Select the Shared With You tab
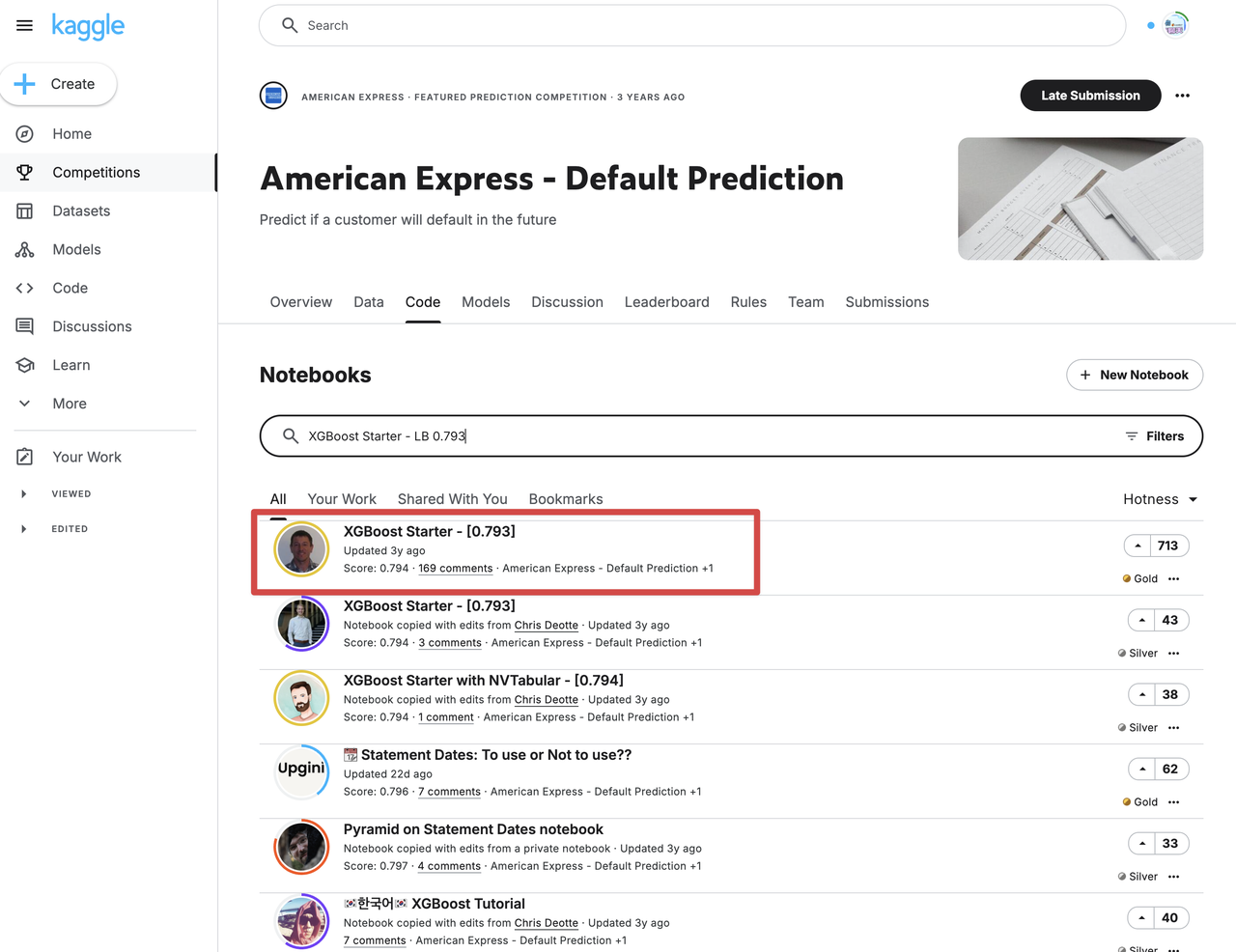Image resolution: width=1236 pixels, height=952 pixels. pyautogui.click(x=453, y=499)
